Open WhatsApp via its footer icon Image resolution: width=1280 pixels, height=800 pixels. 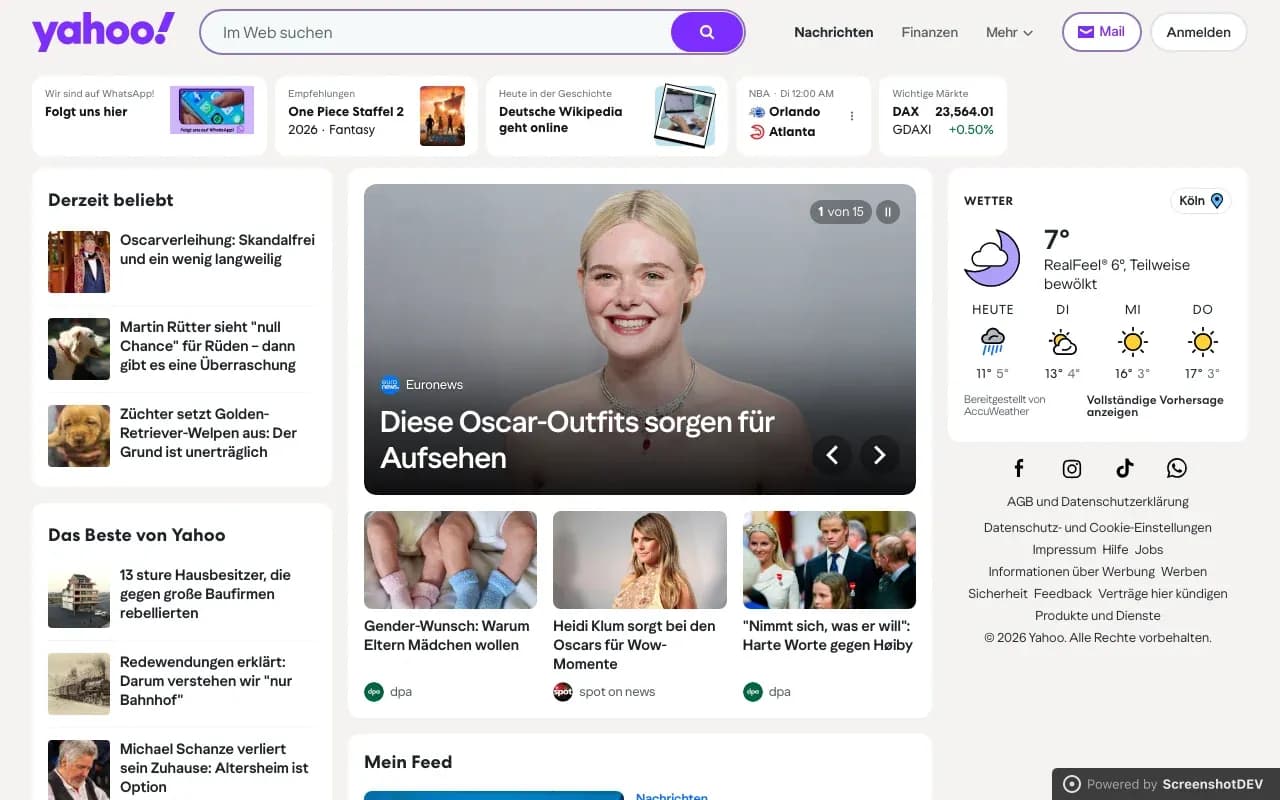coord(1177,468)
